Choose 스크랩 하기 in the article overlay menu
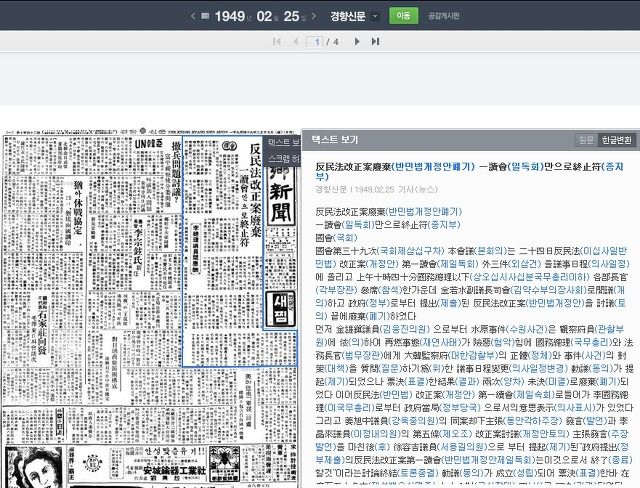Screen dimensions: 640x488 point(284,159)
